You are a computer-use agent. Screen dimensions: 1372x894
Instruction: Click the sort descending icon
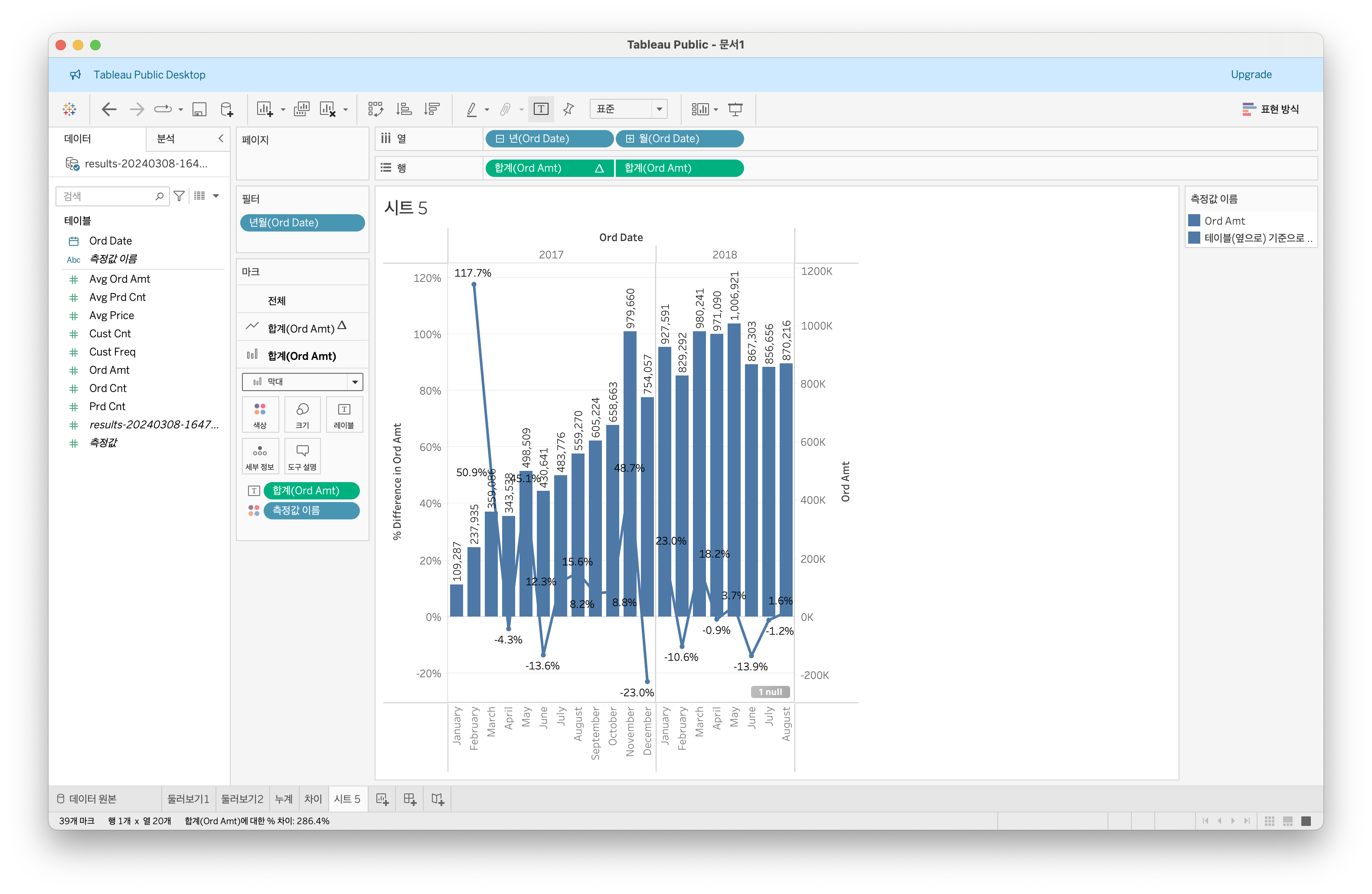(432, 109)
